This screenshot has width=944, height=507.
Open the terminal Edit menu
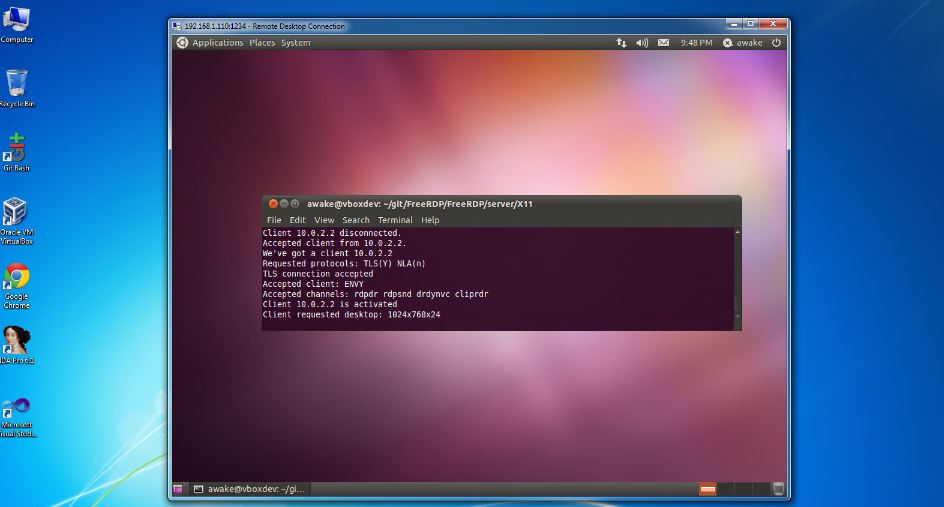[x=297, y=220]
